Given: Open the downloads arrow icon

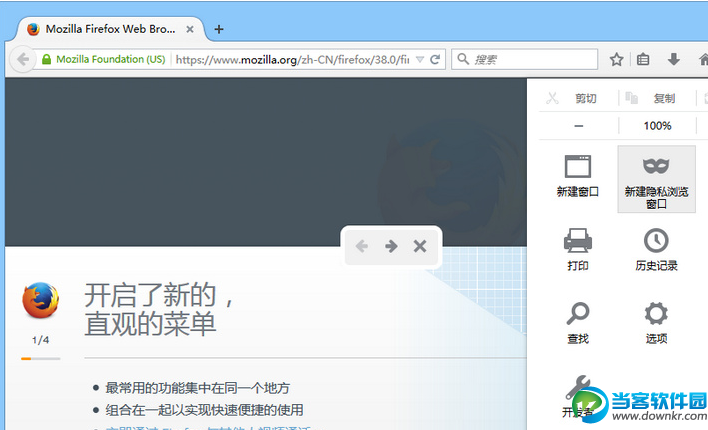Looking at the screenshot, I should click(x=674, y=59).
